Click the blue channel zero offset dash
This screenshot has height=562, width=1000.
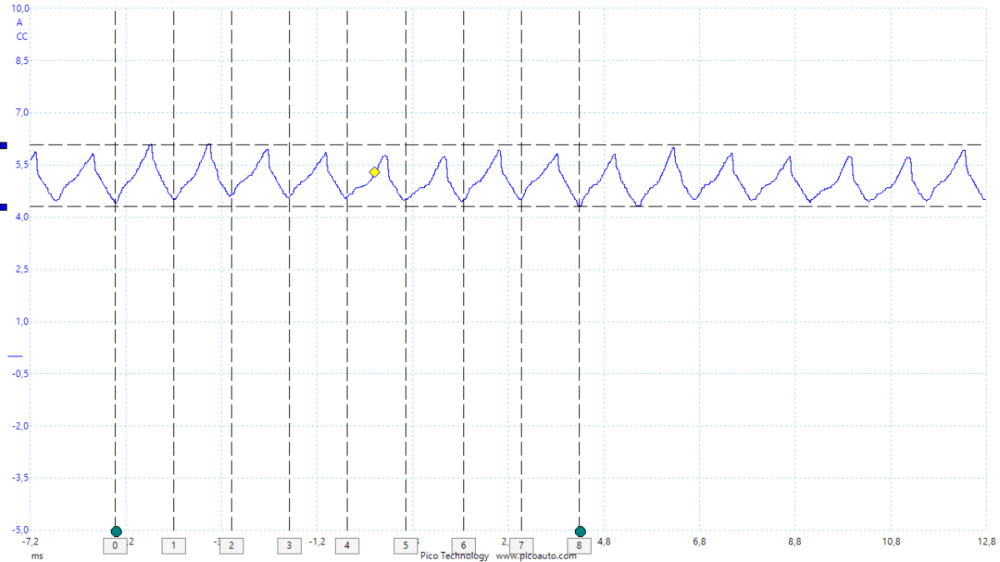coord(13,356)
